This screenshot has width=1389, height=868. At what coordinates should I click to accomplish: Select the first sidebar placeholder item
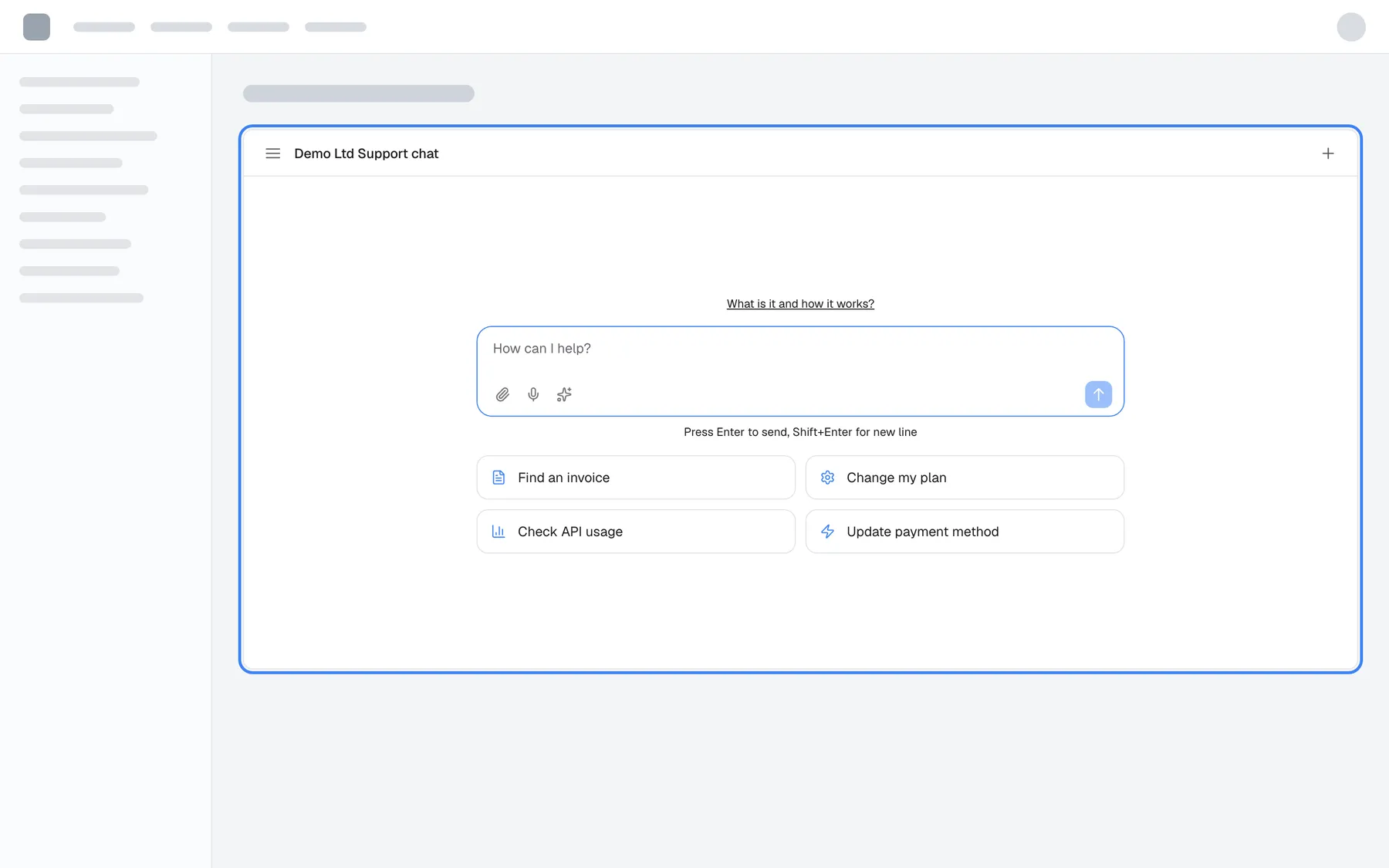(79, 82)
